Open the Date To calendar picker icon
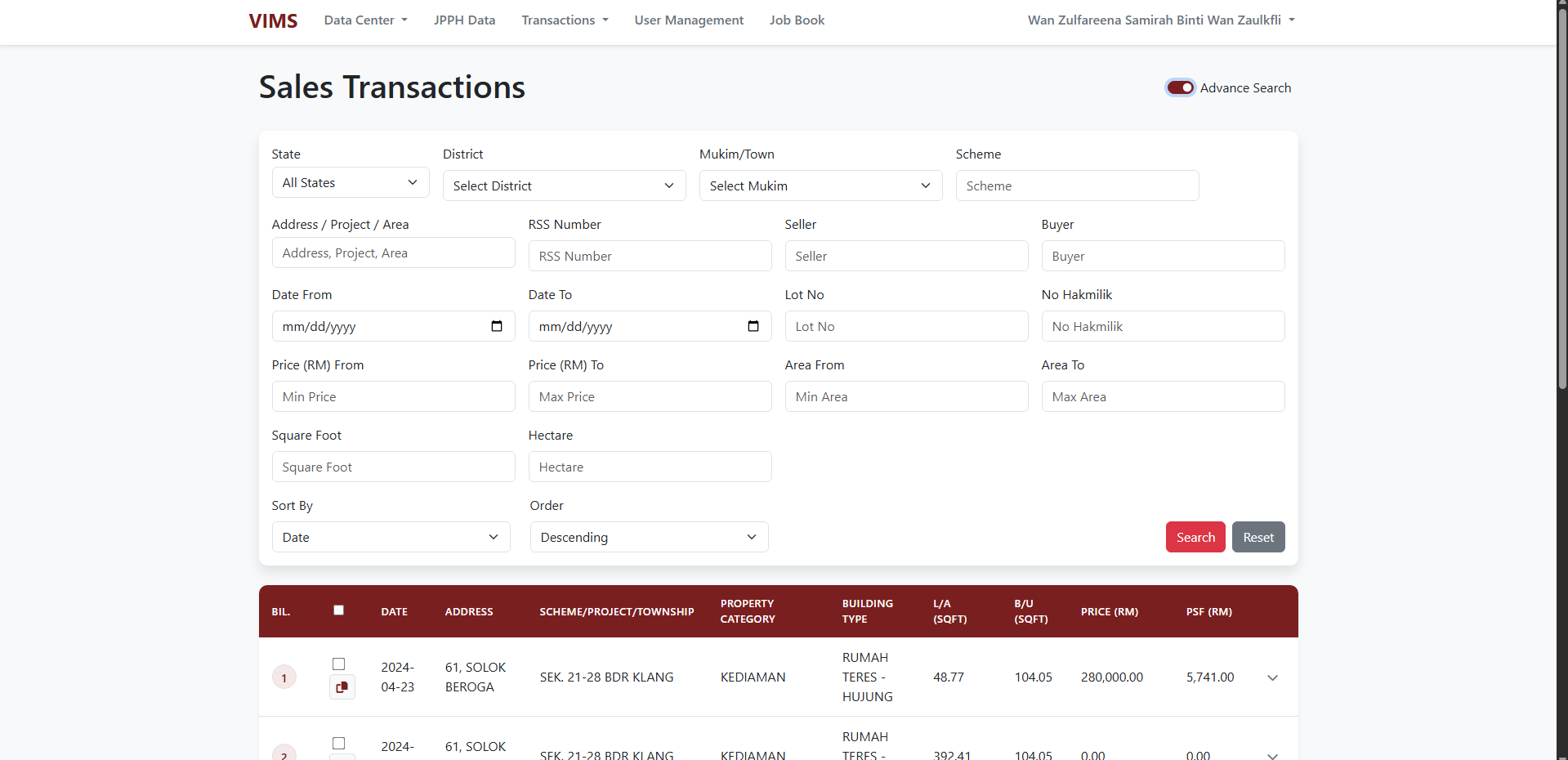Screen dimensions: 1568x760 pyautogui.click(x=753, y=326)
